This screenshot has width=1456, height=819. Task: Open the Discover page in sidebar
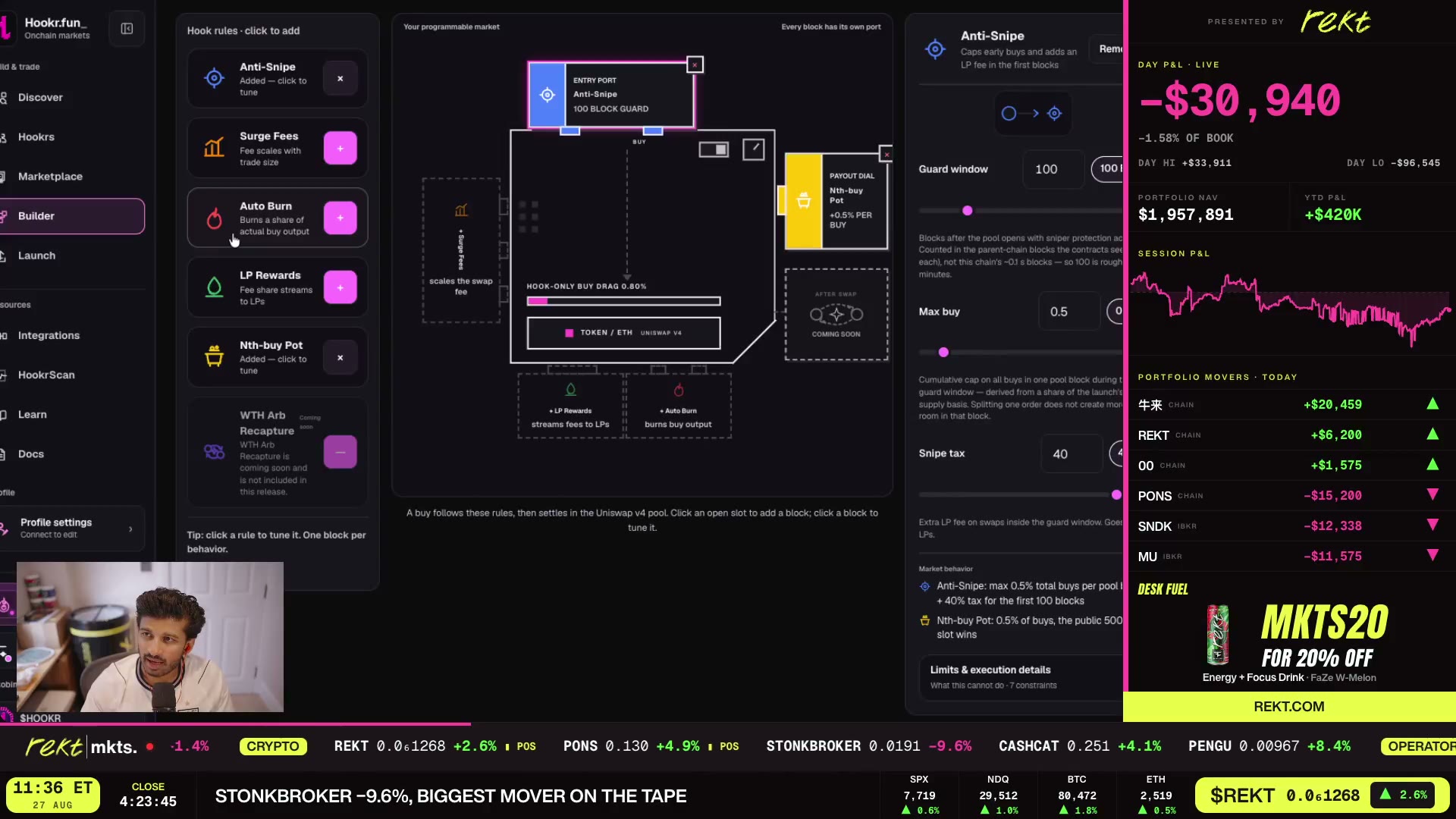(x=40, y=98)
